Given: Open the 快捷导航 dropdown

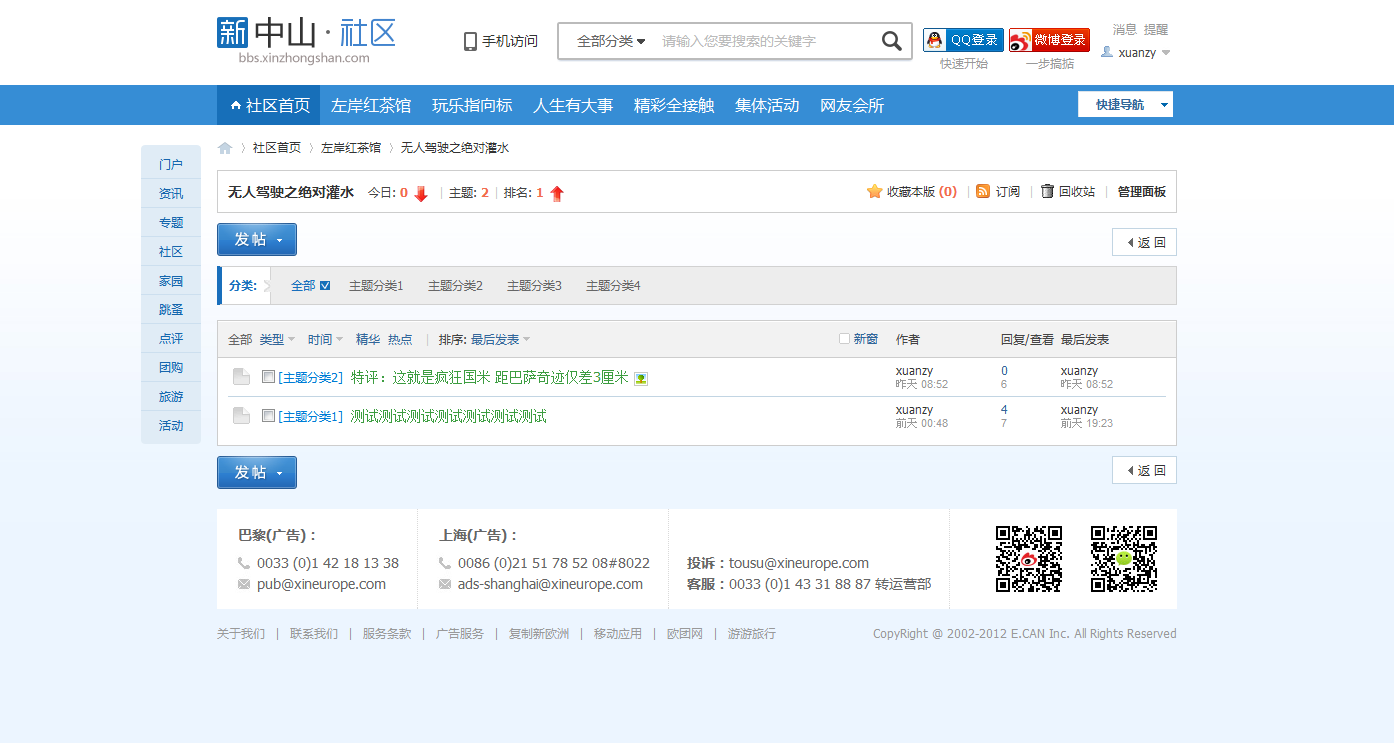Looking at the screenshot, I should tap(1125, 103).
